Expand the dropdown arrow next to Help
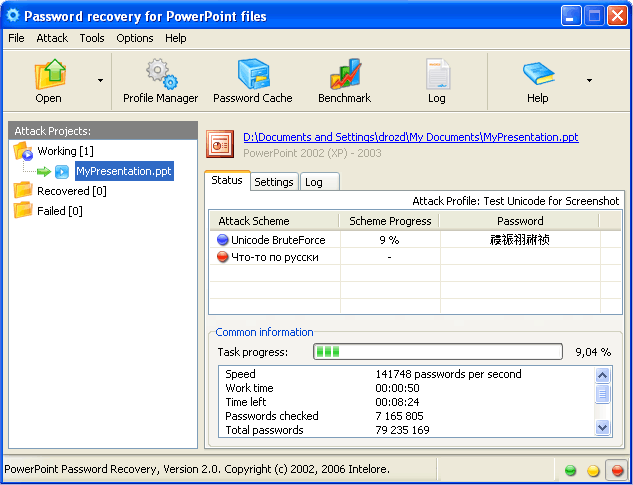The width and height of the screenshot is (633, 485). [x=589, y=80]
